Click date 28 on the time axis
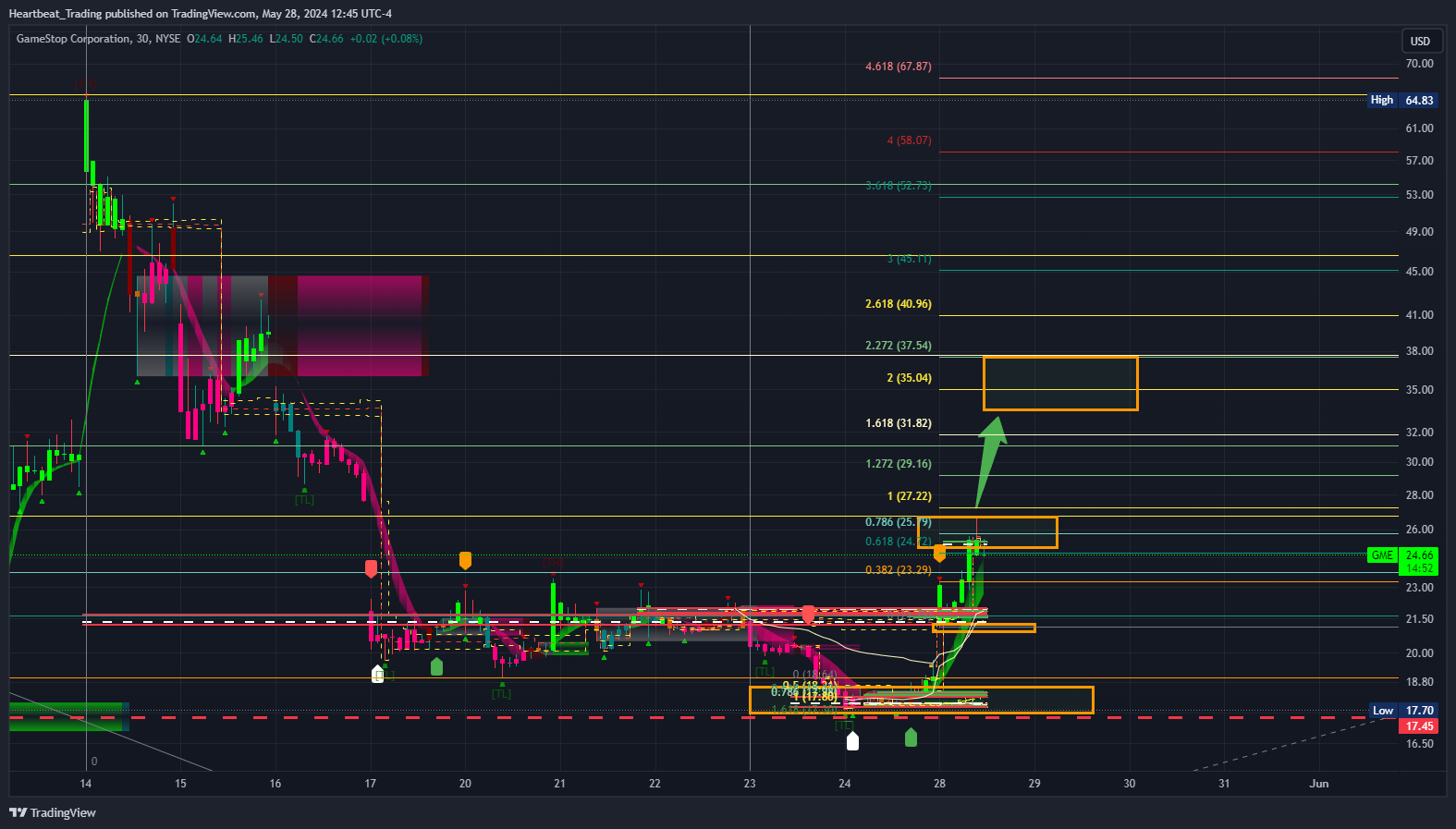1456x829 pixels. pyautogui.click(x=939, y=784)
